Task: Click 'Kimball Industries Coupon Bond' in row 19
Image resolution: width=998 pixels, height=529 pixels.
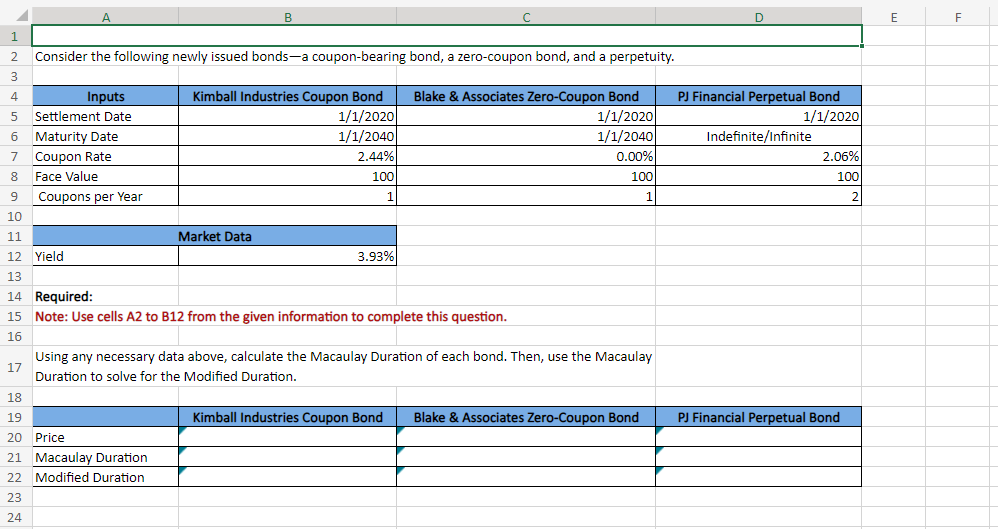Action: pyautogui.click(x=288, y=417)
